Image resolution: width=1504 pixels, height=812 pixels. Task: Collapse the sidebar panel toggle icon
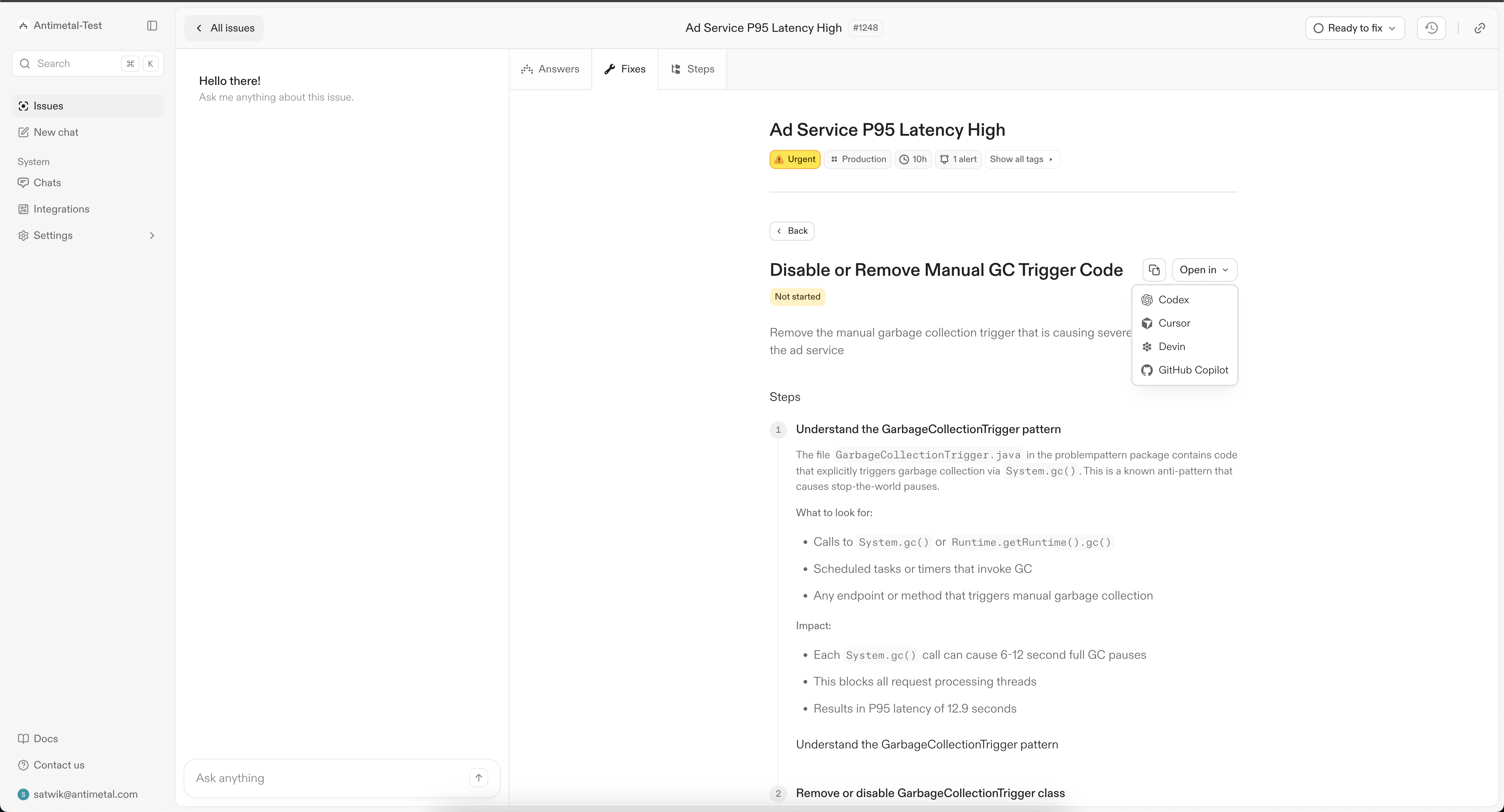[x=152, y=26]
